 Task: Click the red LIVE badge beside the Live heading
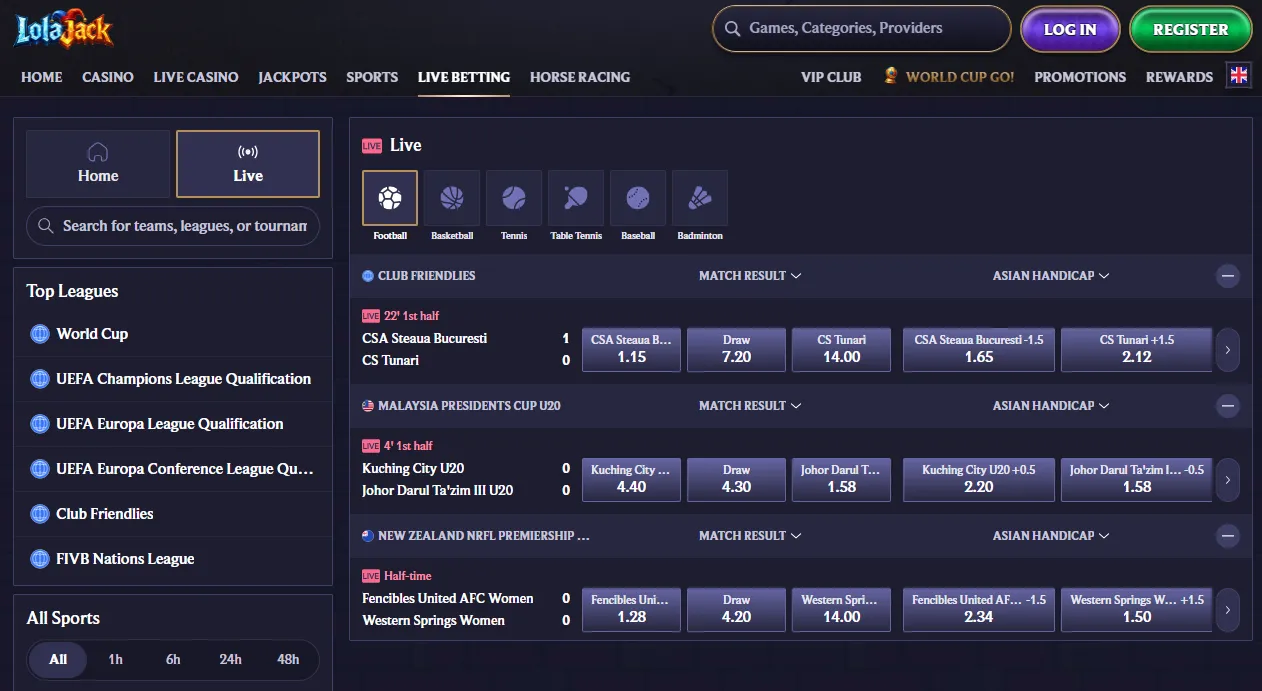(372, 146)
